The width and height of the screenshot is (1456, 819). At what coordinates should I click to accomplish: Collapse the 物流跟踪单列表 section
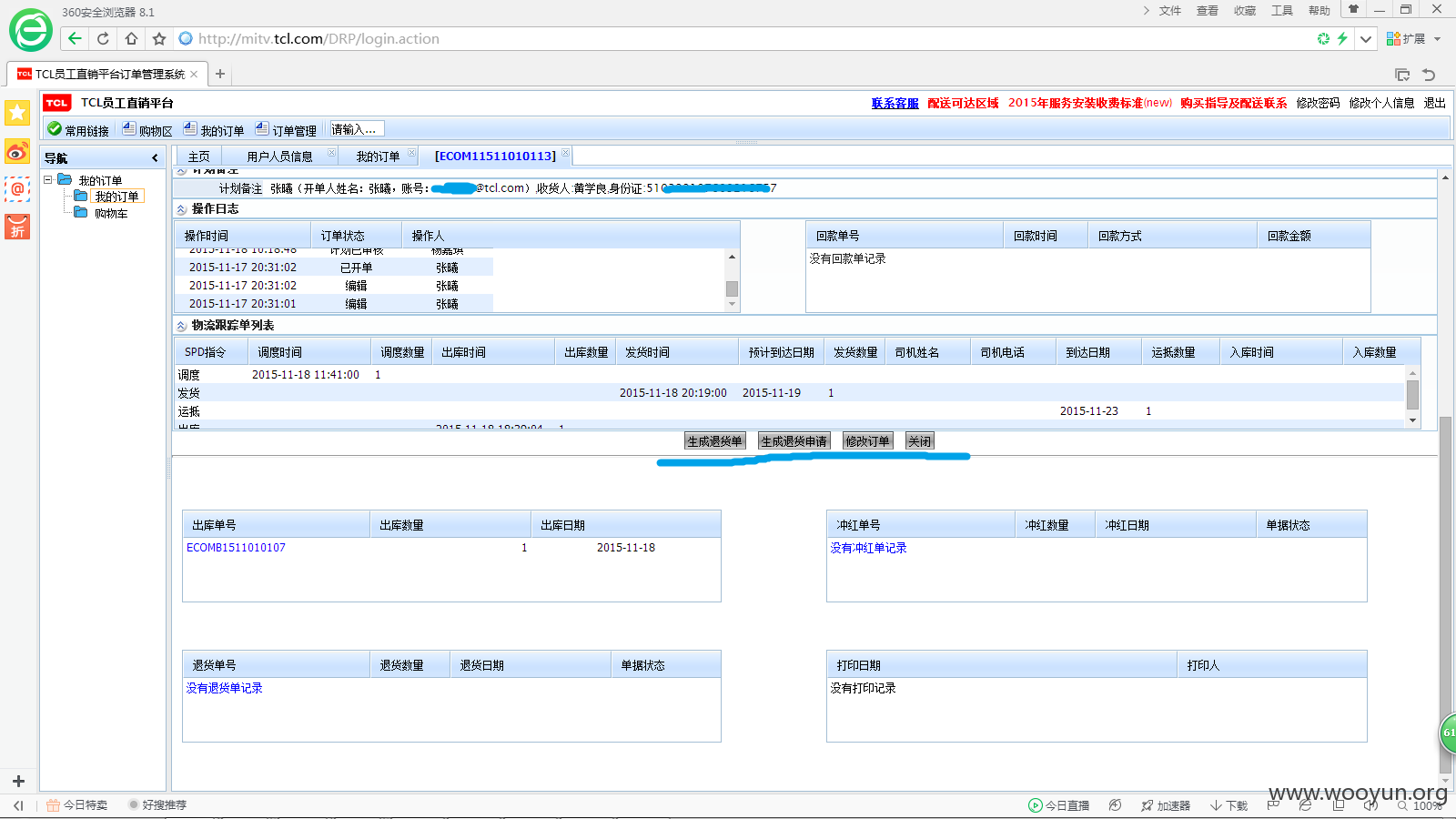click(182, 326)
